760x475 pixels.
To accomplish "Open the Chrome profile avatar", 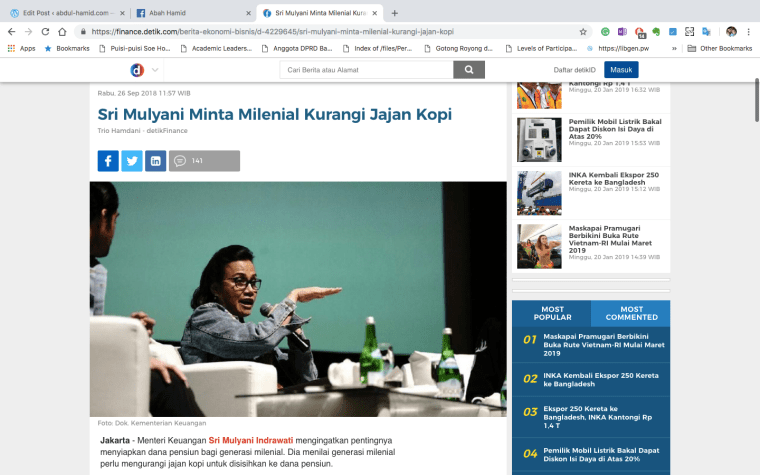I will coord(731,32).
